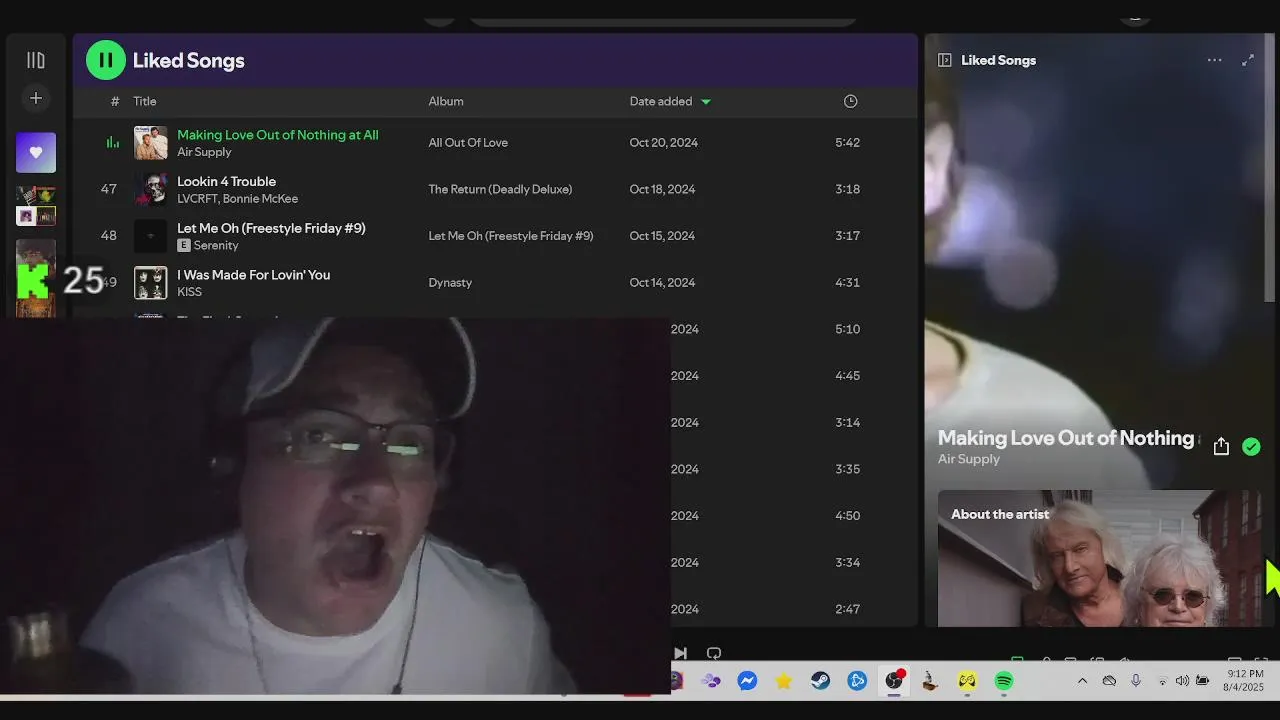Click duration 4:31
Viewport: 1280px width, 720px height.
click(x=847, y=283)
